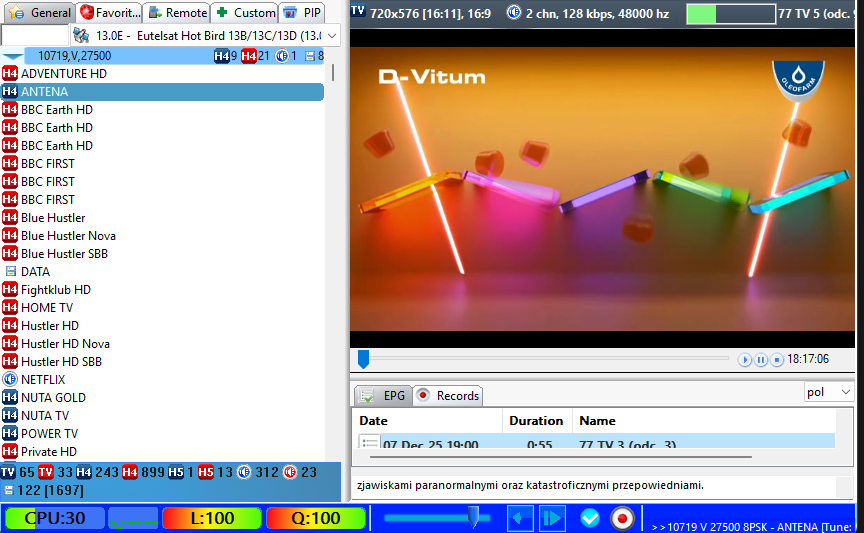The height and width of the screenshot is (533, 864).
Task: Click the data icon beside DATA channel
Action: (x=10, y=271)
